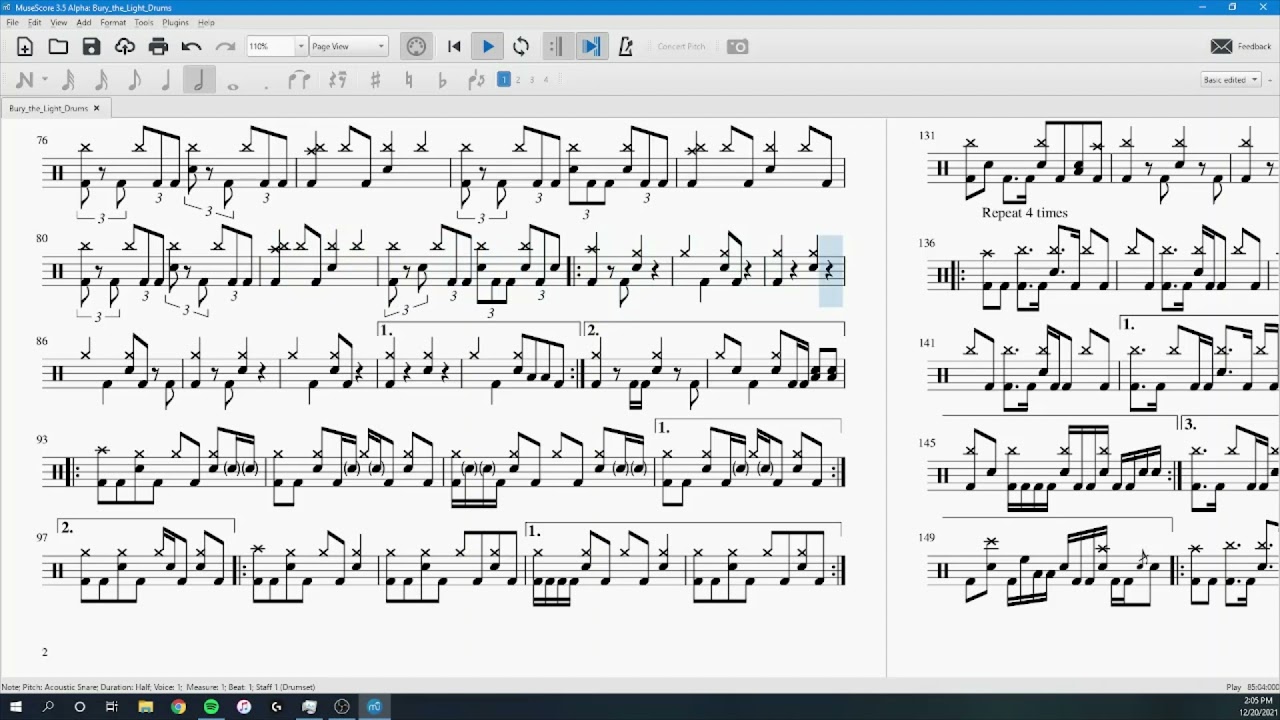Select voice 3
This screenshot has height=720, width=1280.
532,80
